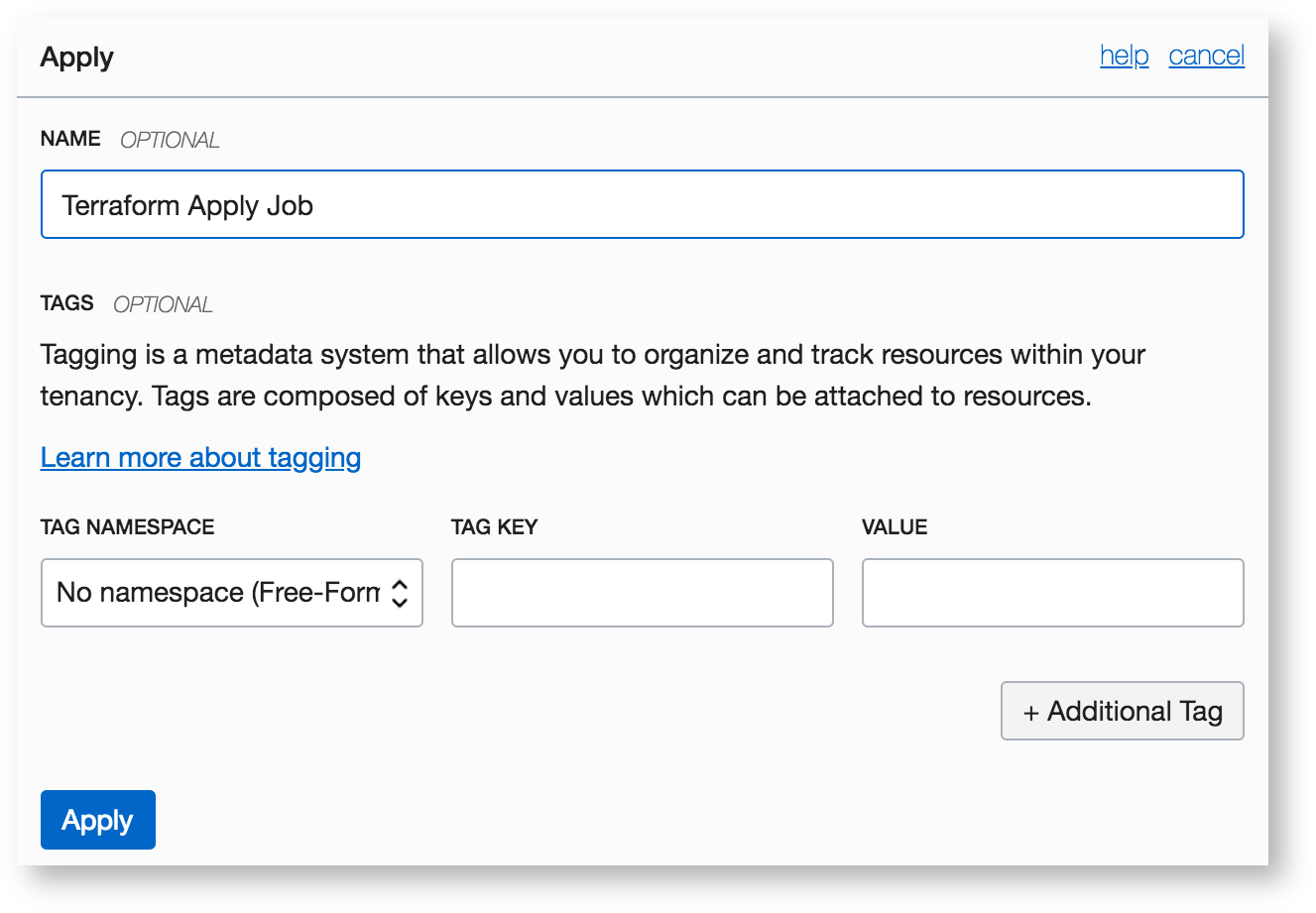Image resolution: width=1316 pixels, height=913 pixels.
Task: Focus the Name input field
Action: 642,205
